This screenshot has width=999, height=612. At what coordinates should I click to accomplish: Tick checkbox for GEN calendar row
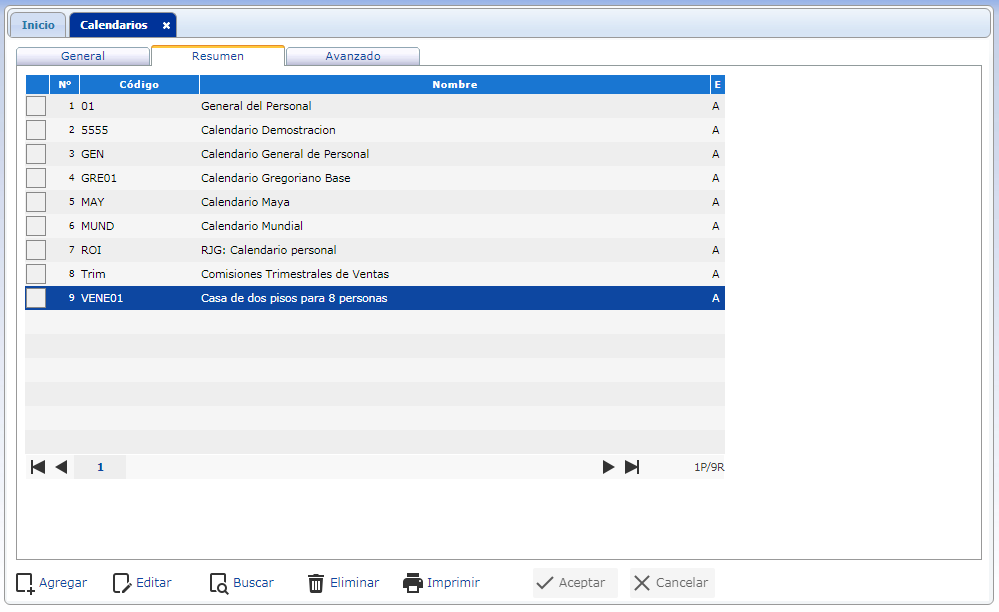coord(36,154)
